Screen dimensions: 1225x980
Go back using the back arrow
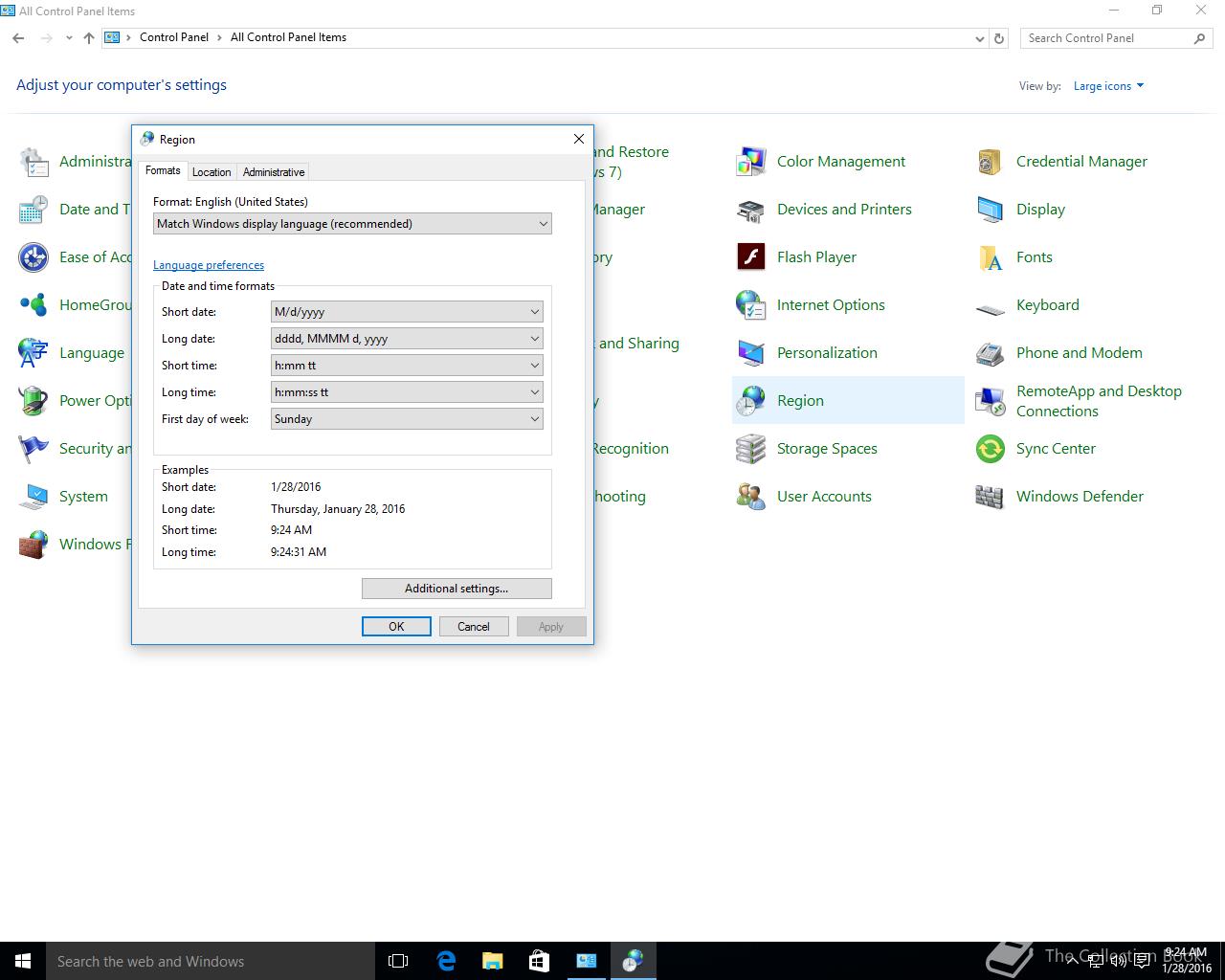pyautogui.click(x=18, y=38)
